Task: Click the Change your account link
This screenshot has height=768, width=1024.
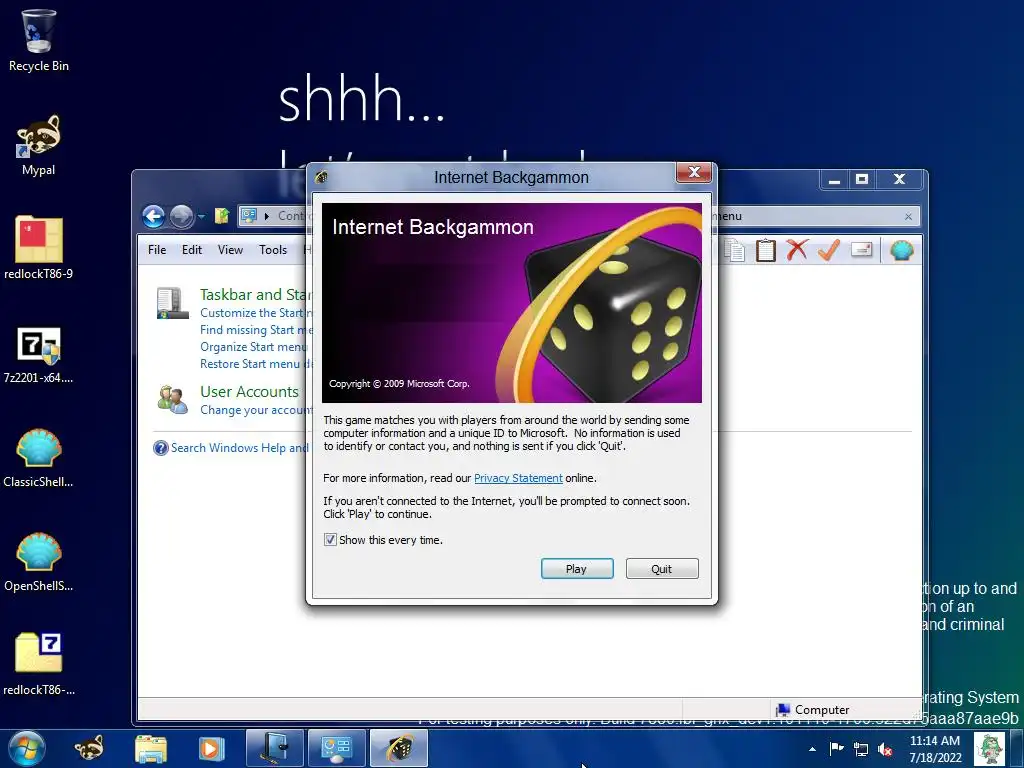Action: point(255,410)
